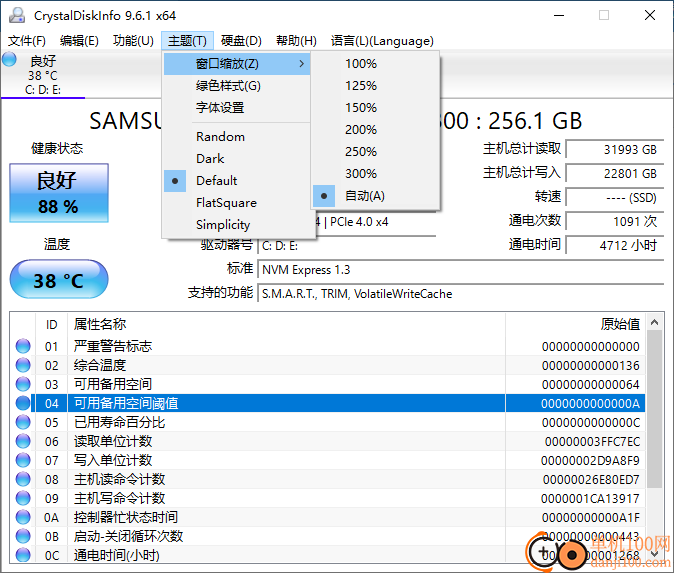
Task: Click status orb for attribute 01 严重警告标志
Action: (x=23, y=346)
